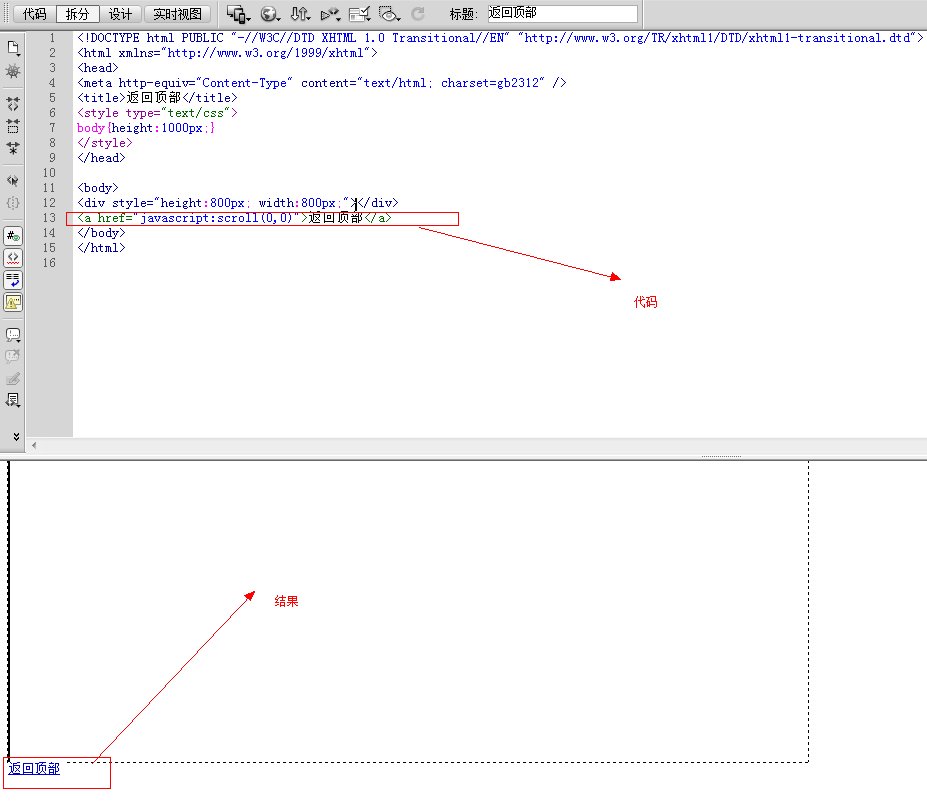The width and height of the screenshot is (927, 801).
Task: Switch to 设计 view
Action: [x=120, y=14]
